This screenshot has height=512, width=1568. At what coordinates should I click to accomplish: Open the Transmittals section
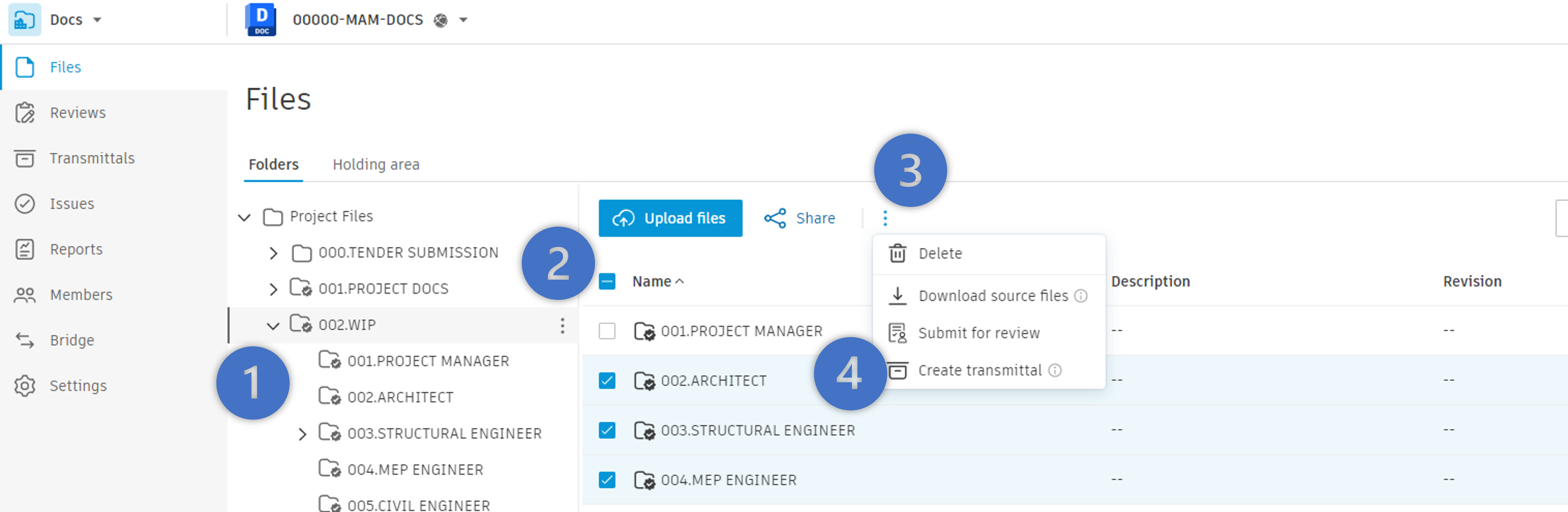[x=92, y=158]
